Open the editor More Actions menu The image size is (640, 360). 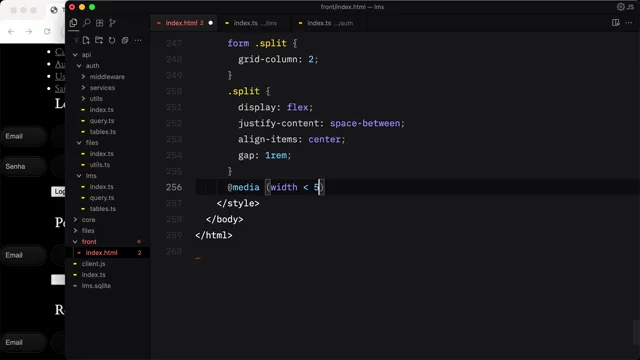click(x=629, y=23)
